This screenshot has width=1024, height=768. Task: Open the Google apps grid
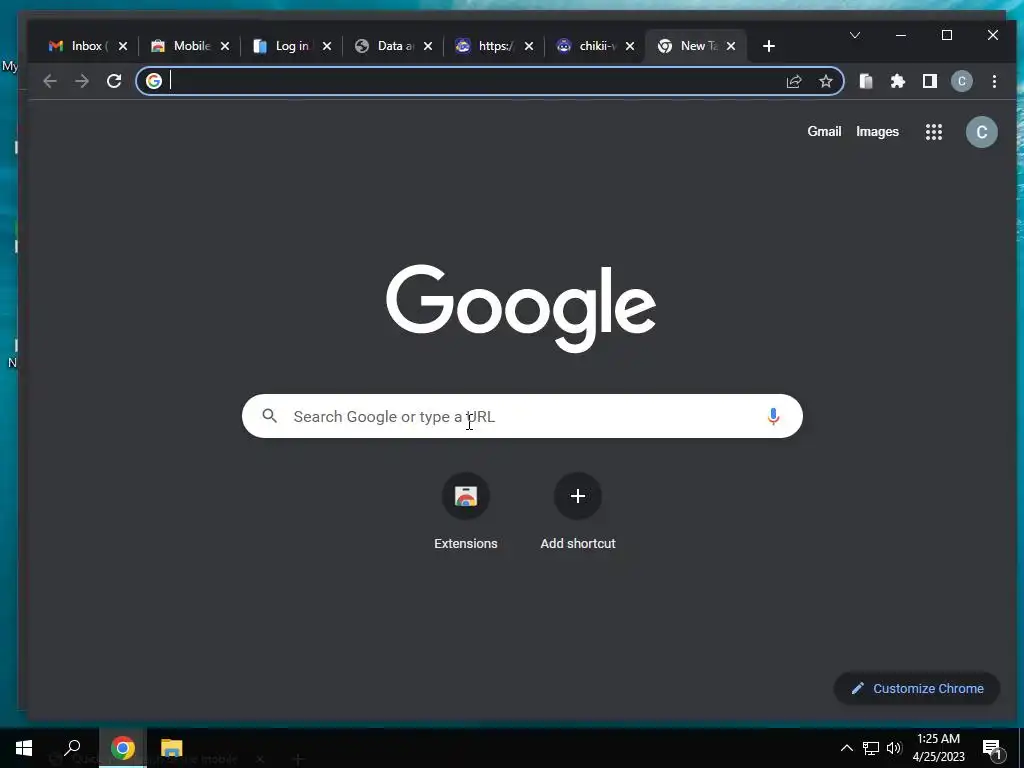934,132
